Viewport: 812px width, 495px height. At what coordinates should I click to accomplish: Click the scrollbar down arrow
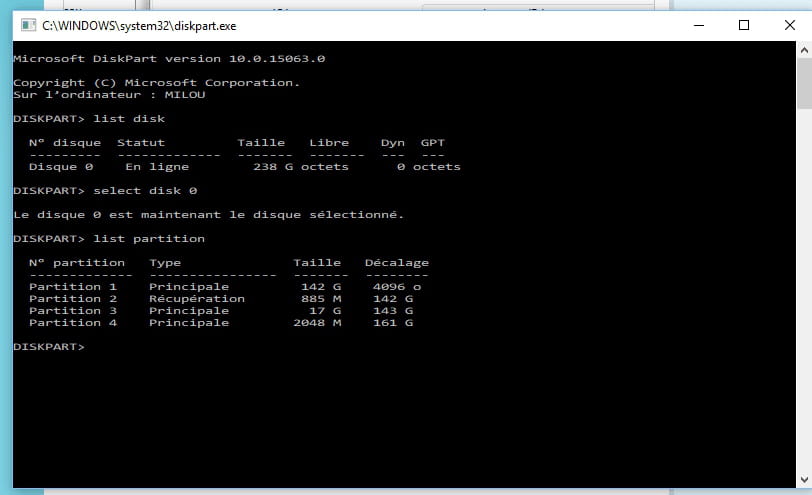804,479
